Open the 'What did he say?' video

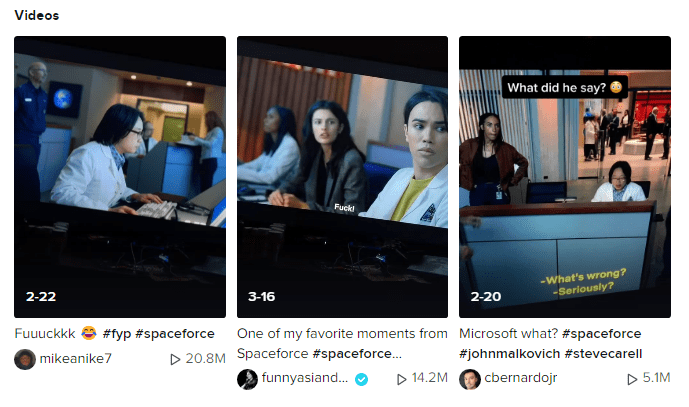coord(565,177)
